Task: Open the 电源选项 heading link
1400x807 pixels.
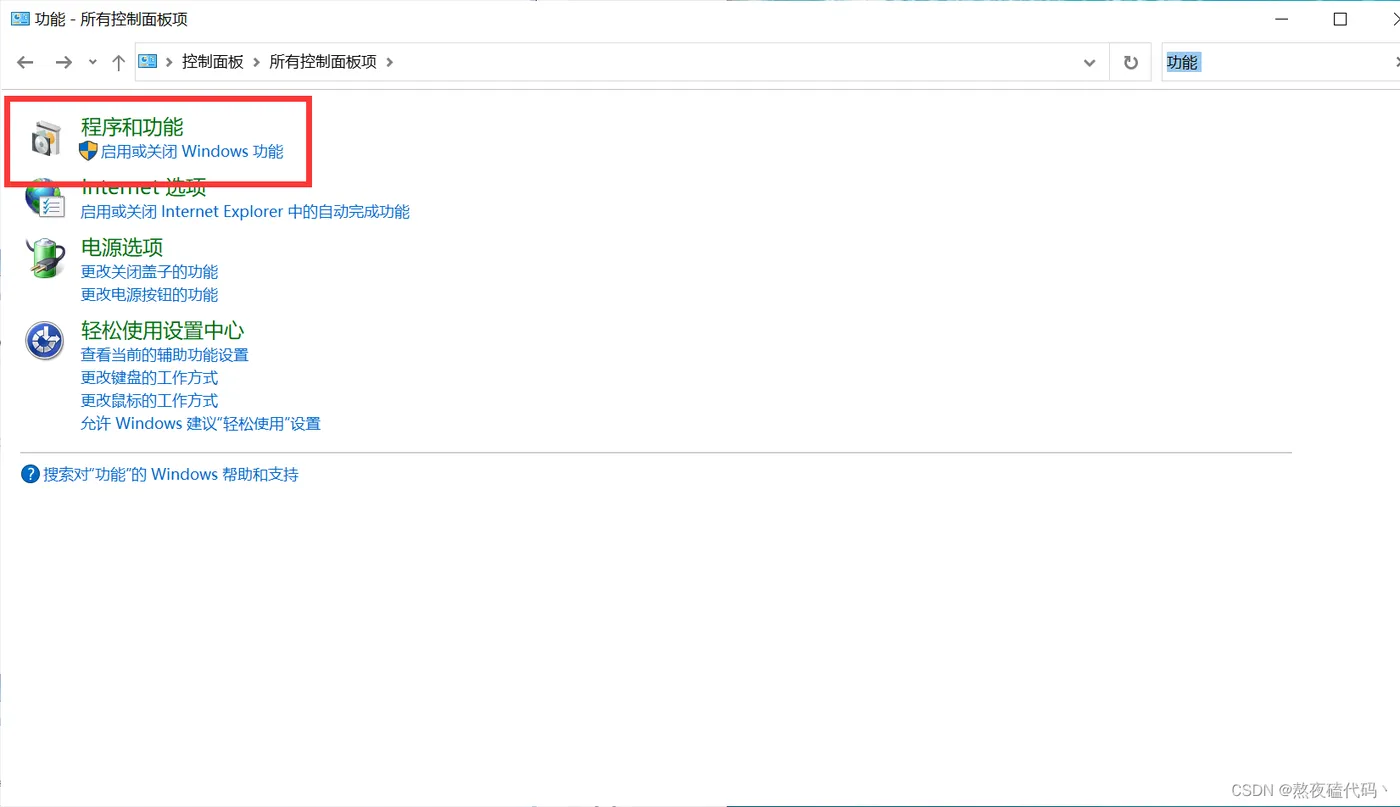Action: pos(122,247)
